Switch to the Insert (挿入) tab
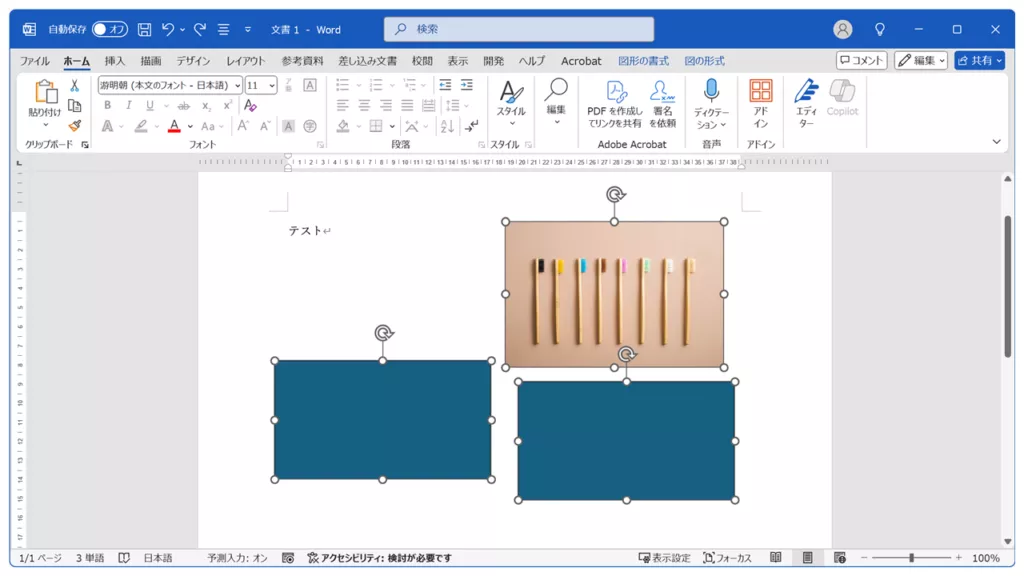The image size is (1024, 576). click(x=115, y=61)
